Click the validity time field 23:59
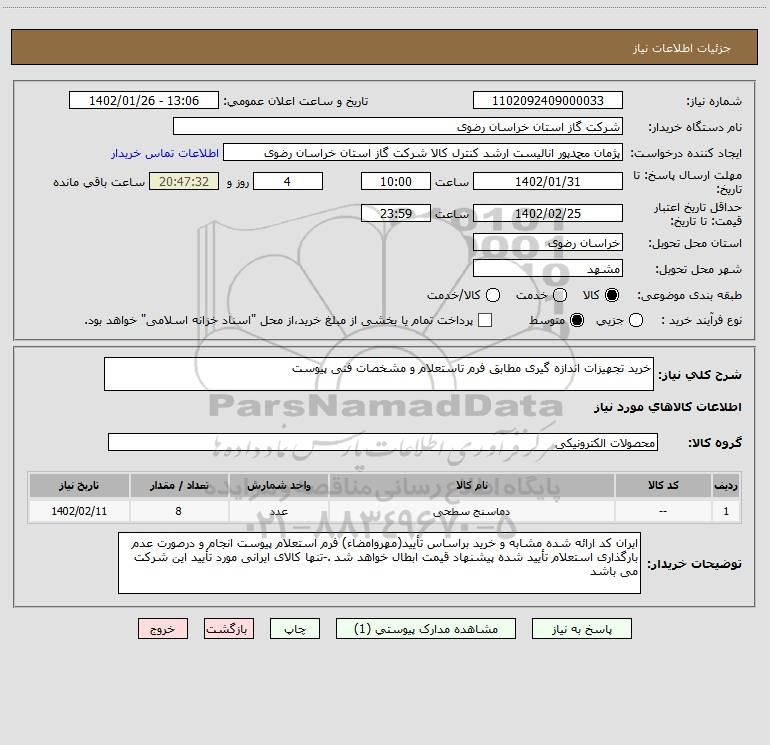This screenshot has width=770, height=745. click(x=396, y=213)
